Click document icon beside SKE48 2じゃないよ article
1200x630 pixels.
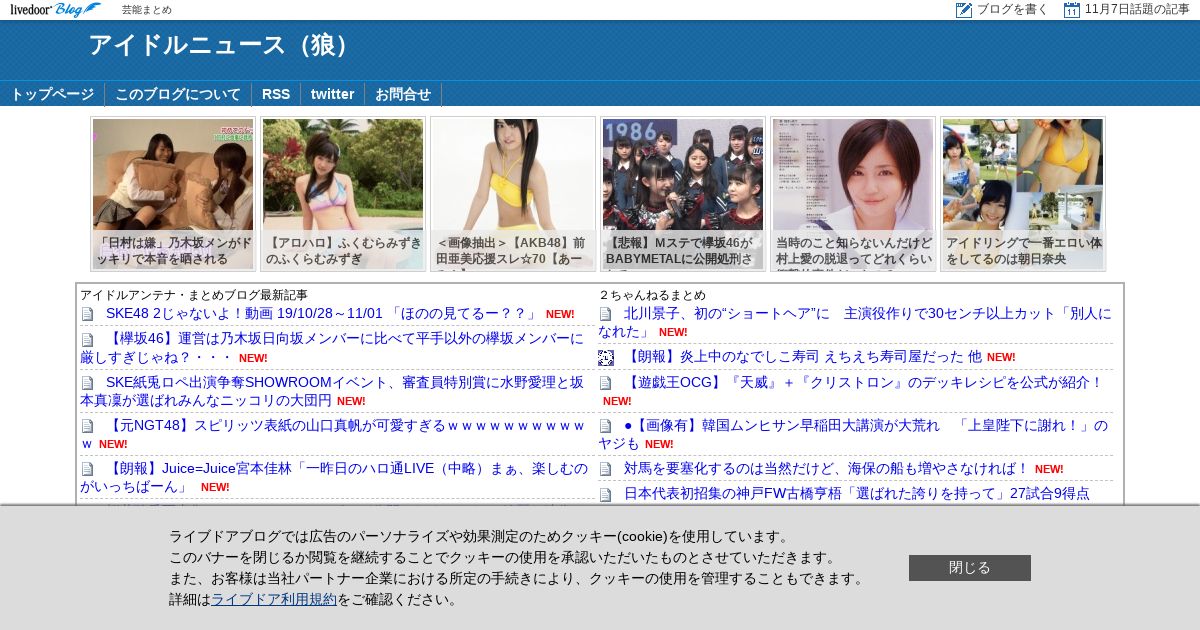pos(87,314)
